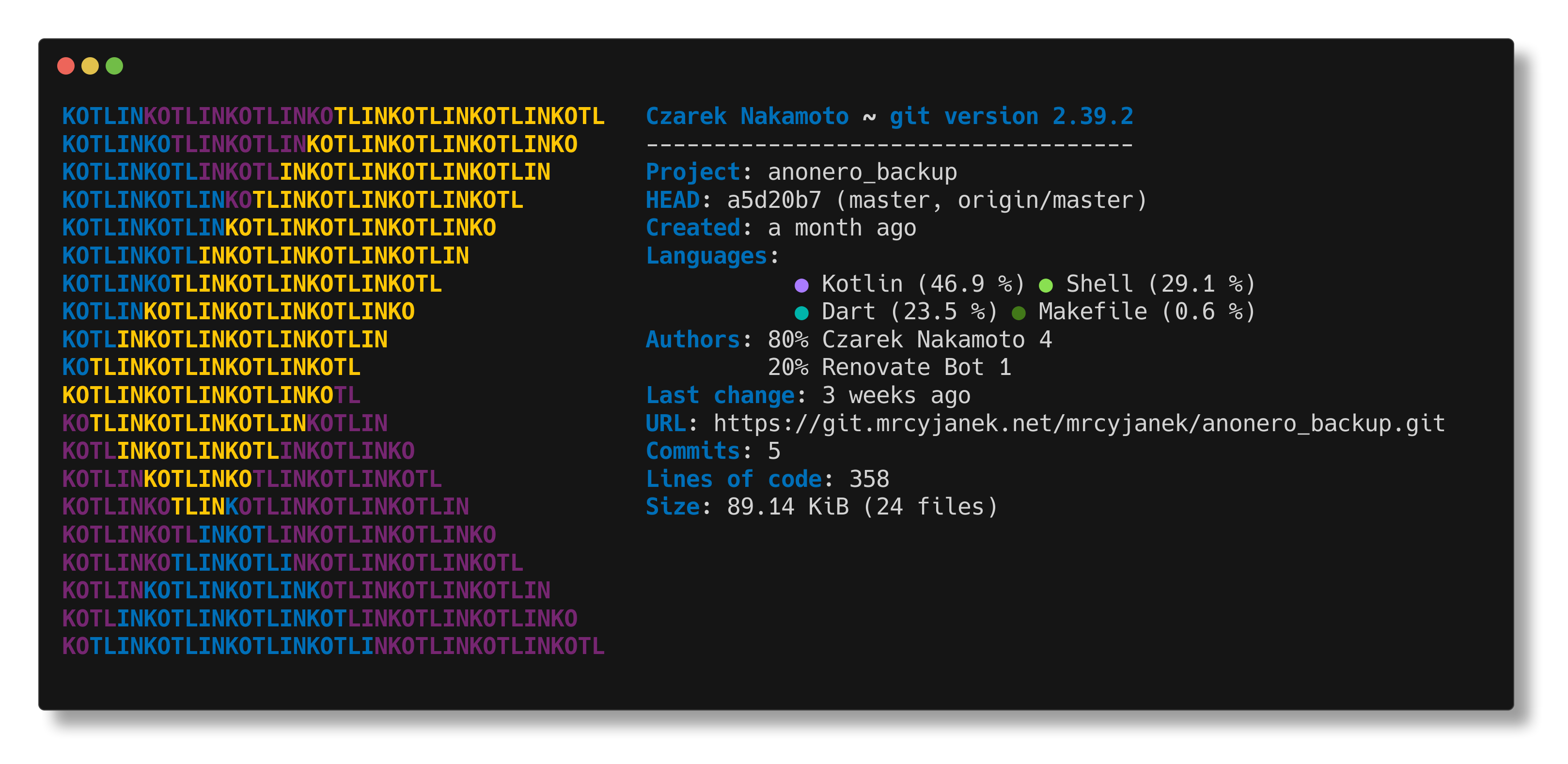Click the last KOTLIN ASCII art row
Viewport: 1568px width, 764px height.
tap(333, 646)
